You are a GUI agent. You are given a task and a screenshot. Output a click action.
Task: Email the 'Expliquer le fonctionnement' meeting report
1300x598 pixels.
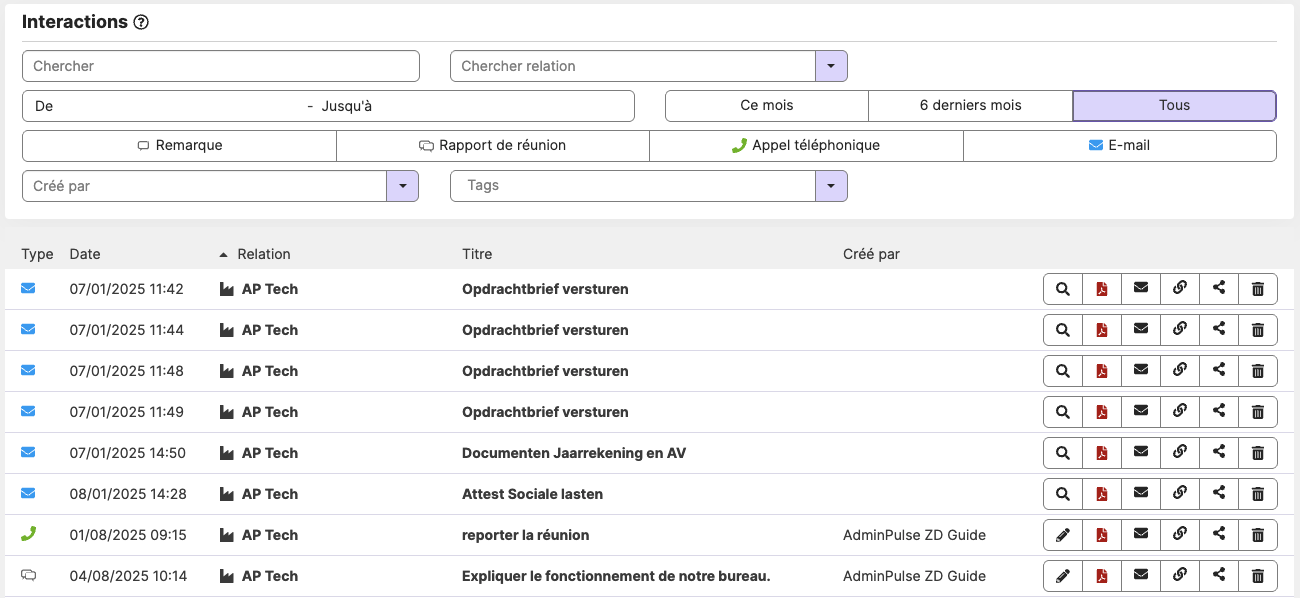1141,576
